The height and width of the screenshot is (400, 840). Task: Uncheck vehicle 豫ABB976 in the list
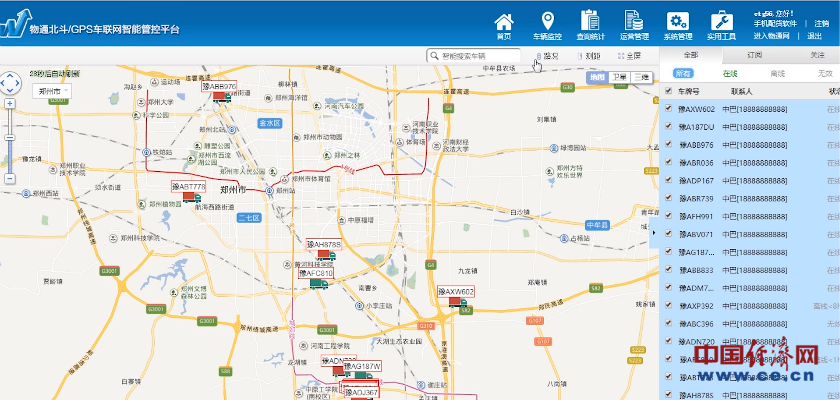pyautogui.click(x=668, y=144)
